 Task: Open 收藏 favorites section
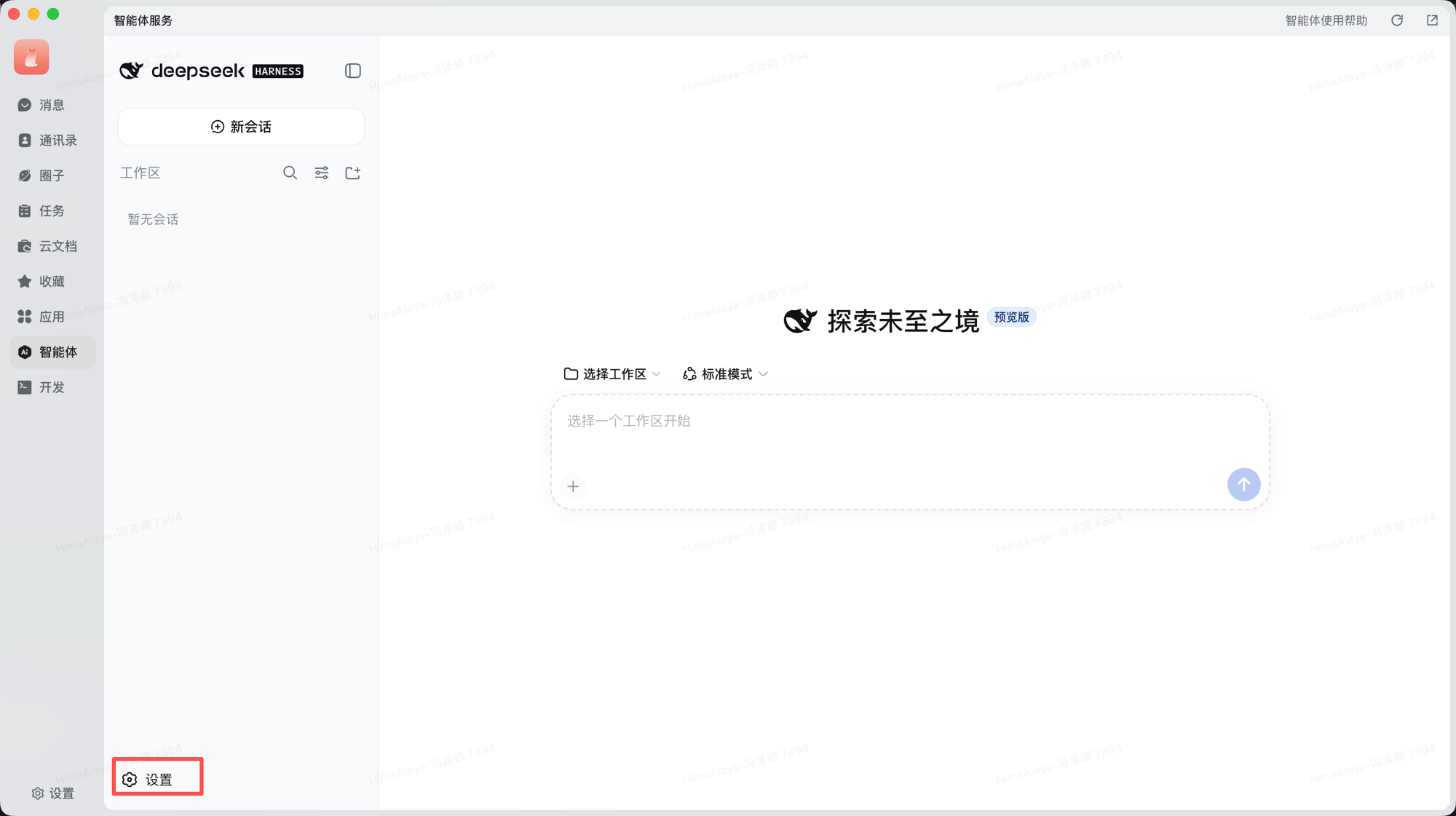[x=52, y=281]
